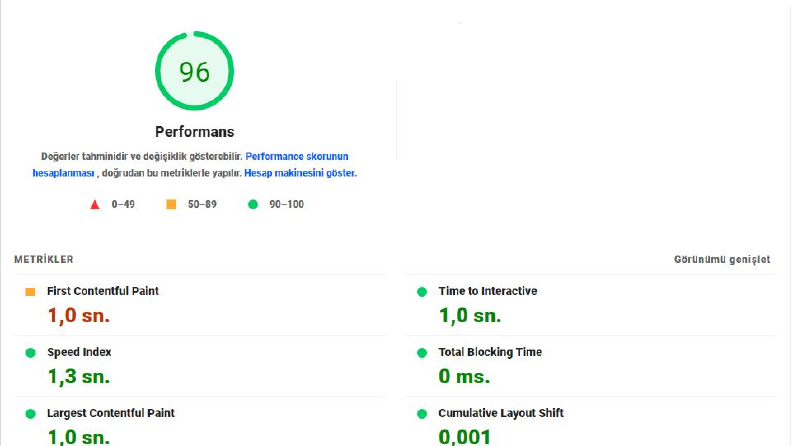Select the Largest Contentful Paint metric label

click(111, 413)
